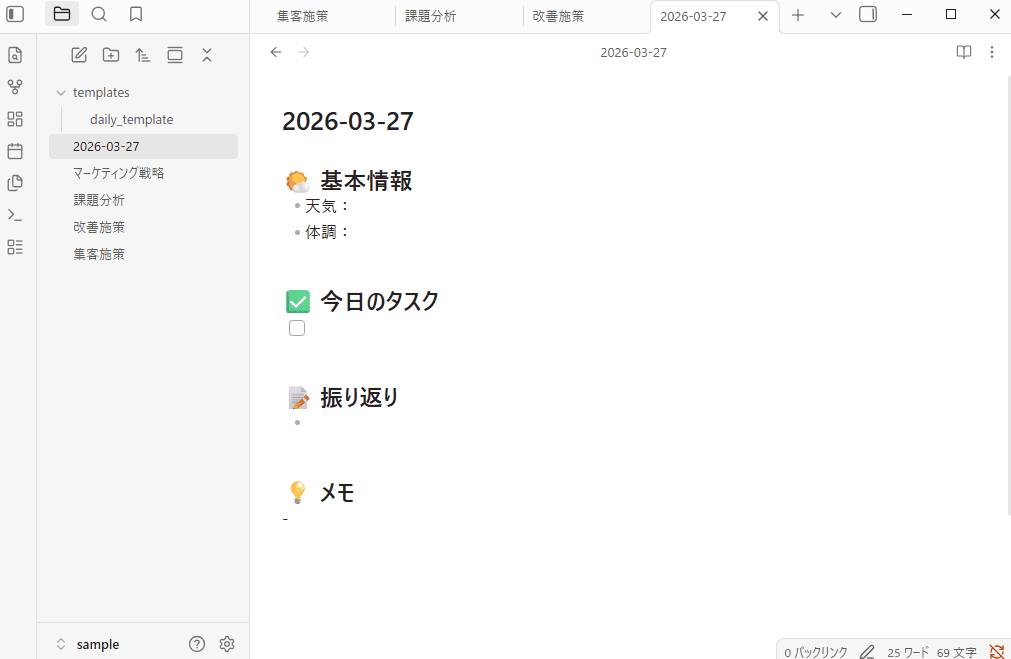Open settings with the gear button
This screenshot has height=659, width=1011.
(227, 644)
